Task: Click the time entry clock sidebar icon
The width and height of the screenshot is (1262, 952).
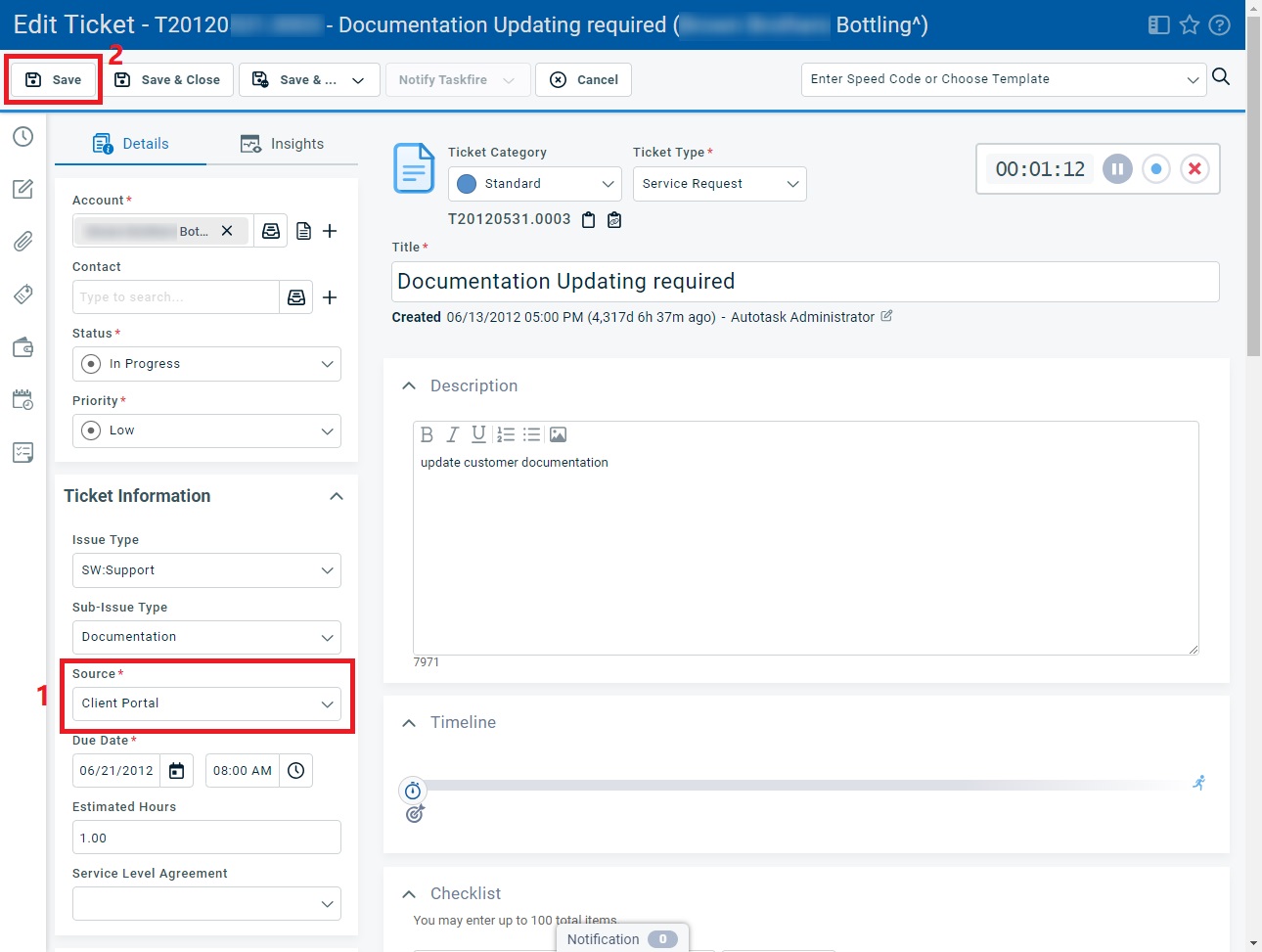Action: pyautogui.click(x=23, y=137)
